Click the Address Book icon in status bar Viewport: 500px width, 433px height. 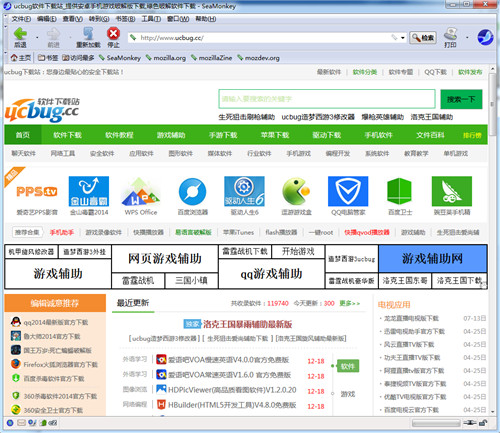pyautogui.click(x=43, y=423)
